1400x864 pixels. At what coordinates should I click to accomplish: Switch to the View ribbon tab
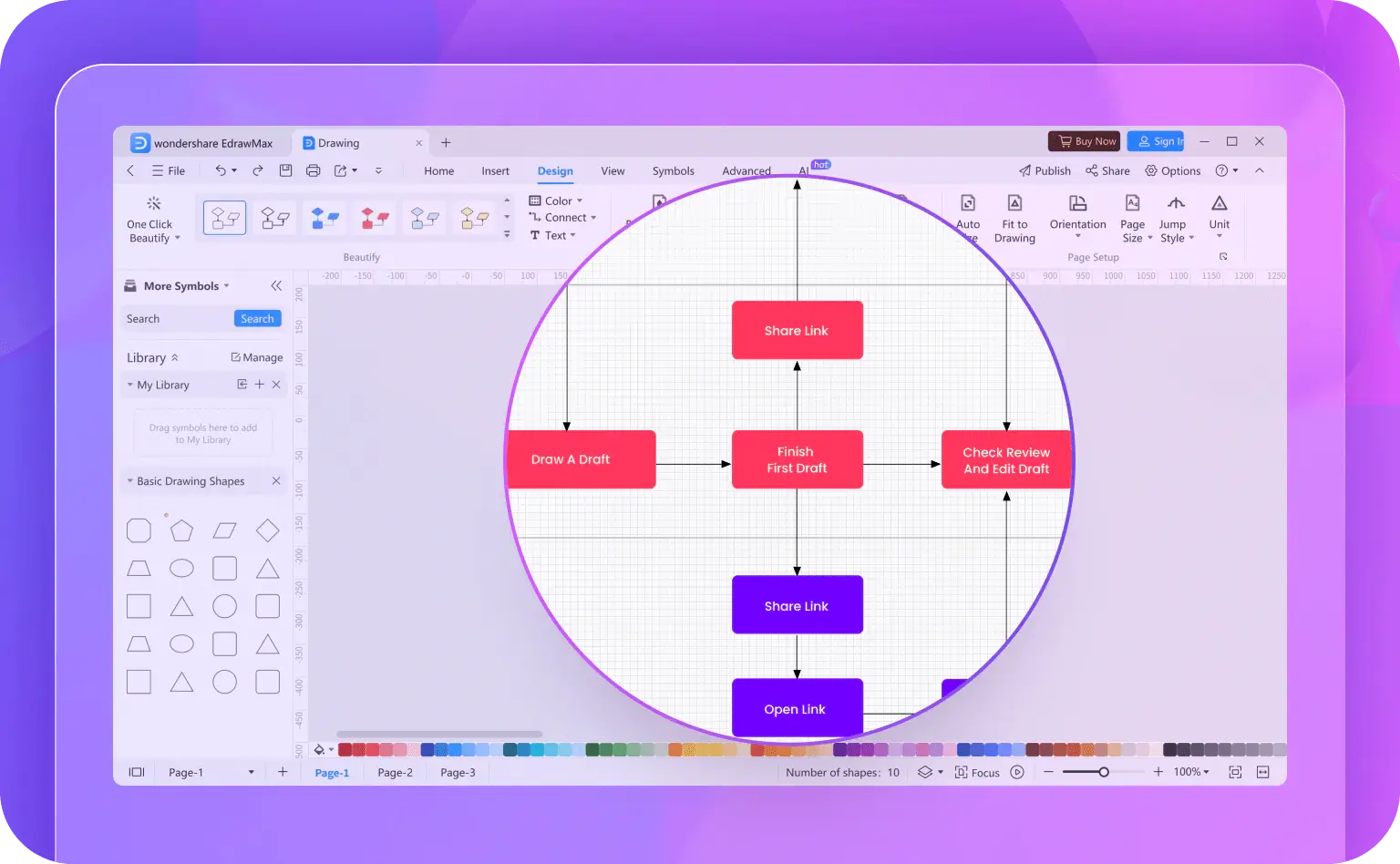tap(612, 170)
